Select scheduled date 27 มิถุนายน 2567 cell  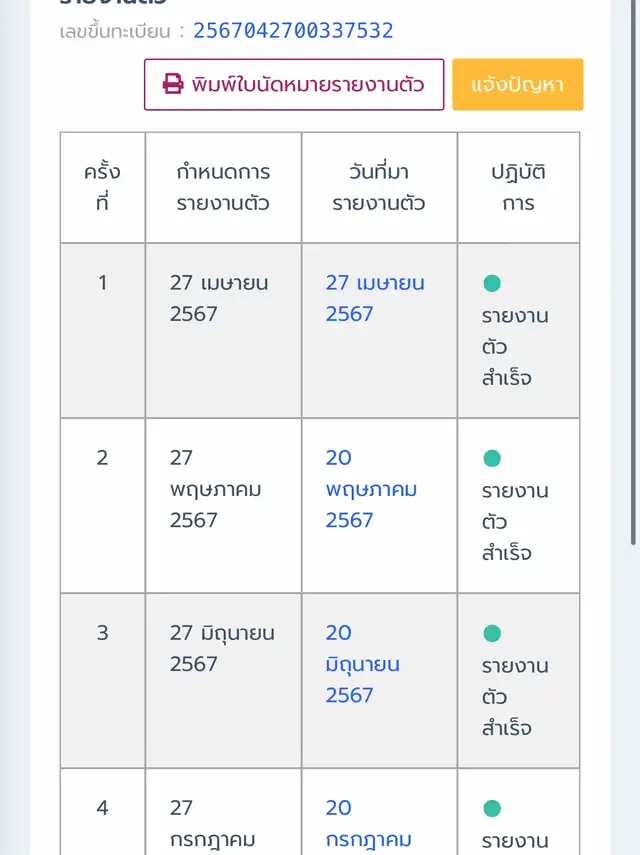coord(223,681)
